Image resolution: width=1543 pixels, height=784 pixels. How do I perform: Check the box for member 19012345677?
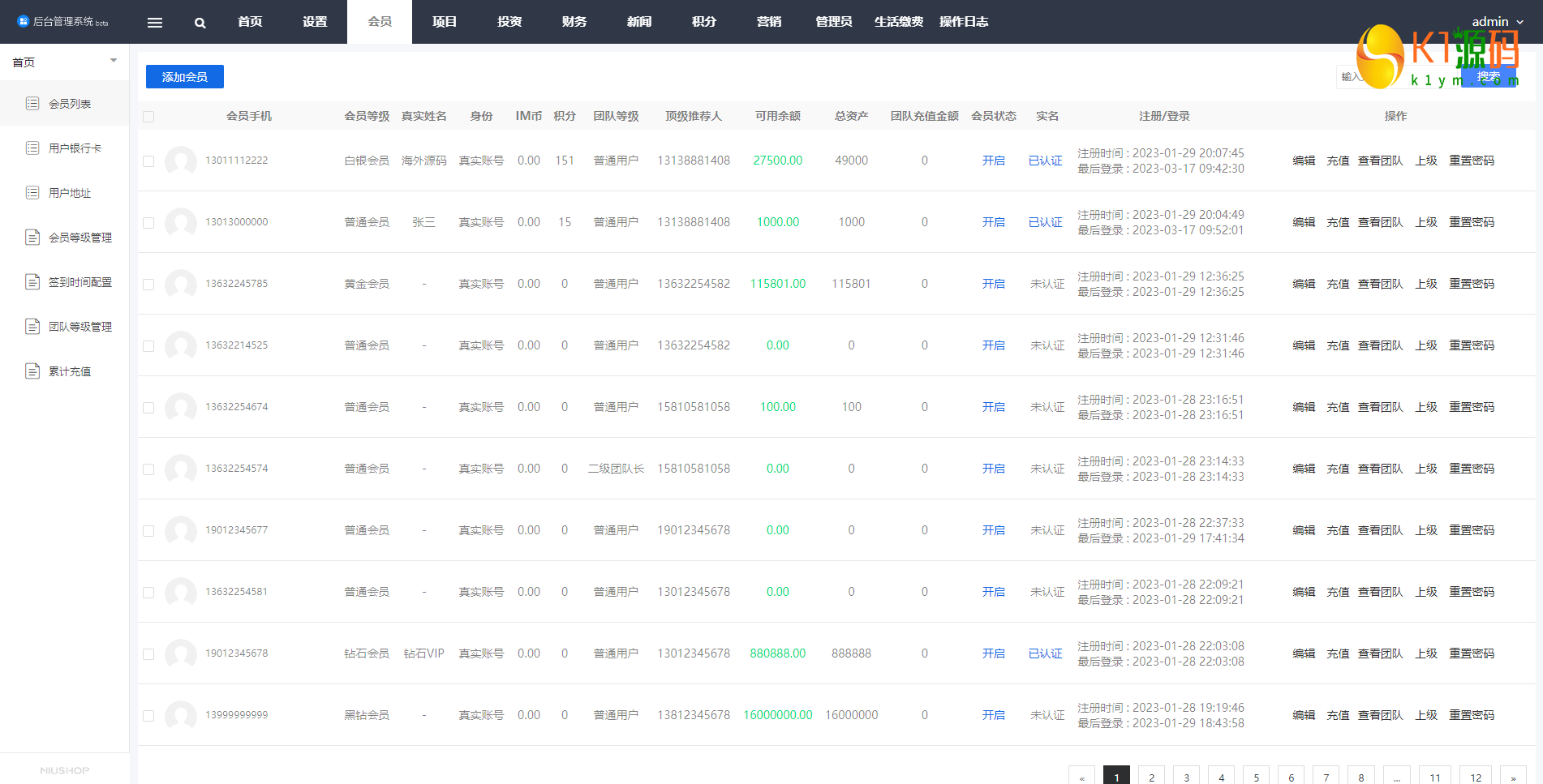point(148,531)
